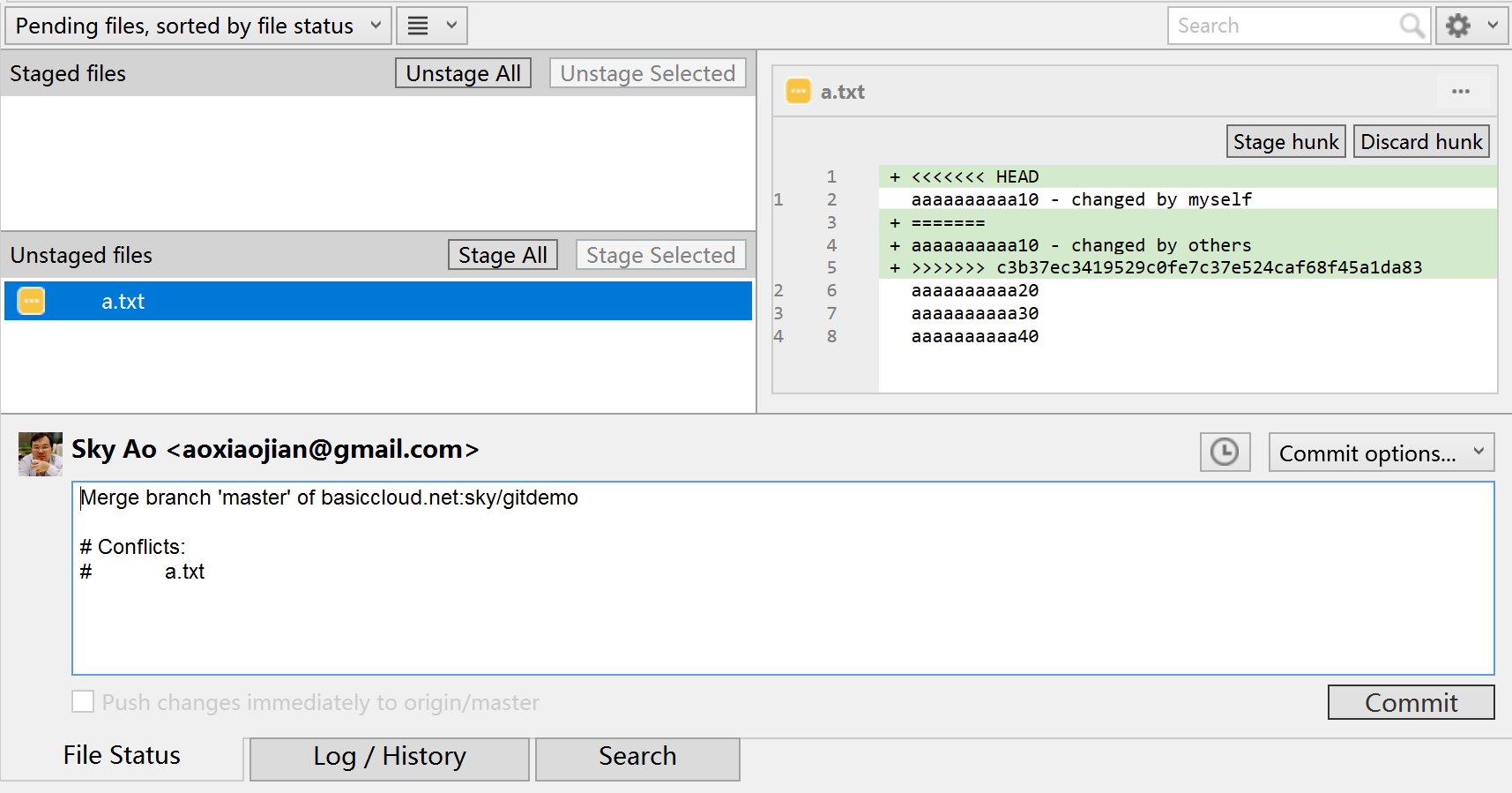Click the Stage All button
The height and width of the screenshot is (793, 1512).
coord(503,255)
